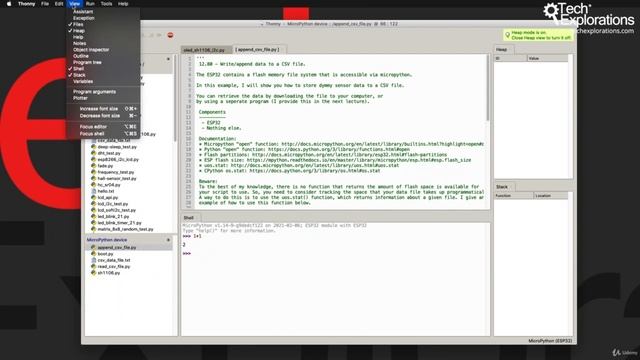
Task: Choose Program tree from the View menu
Action: point(103,62)
